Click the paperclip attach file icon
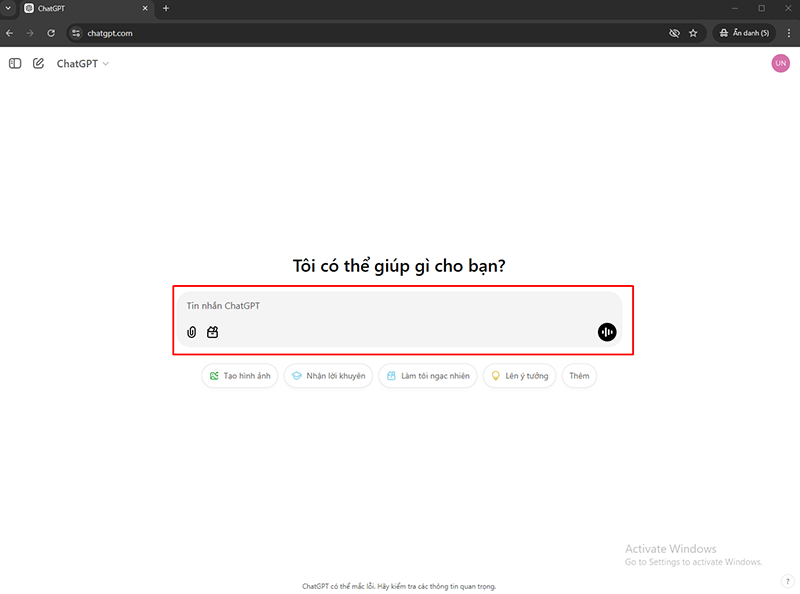800x594 pixels. [x=191, y=332]
